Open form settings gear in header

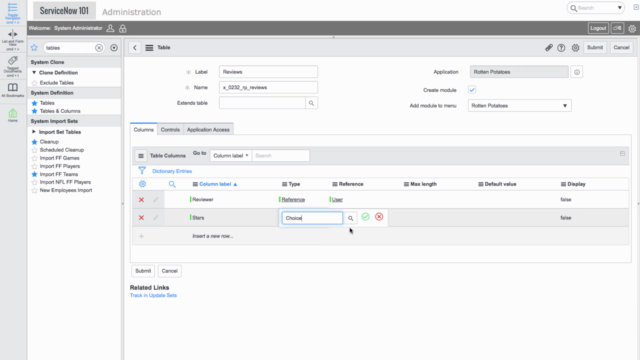(x=575, y=48)
